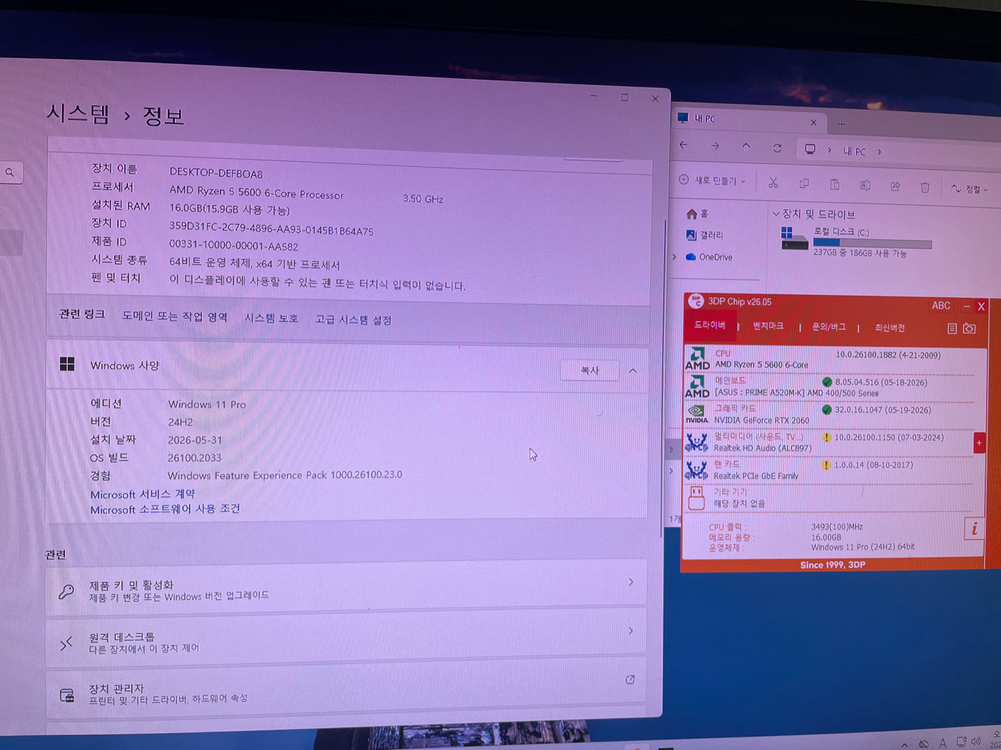Click the 3DP Chip camera screenshot icon

tap(969, 328)
